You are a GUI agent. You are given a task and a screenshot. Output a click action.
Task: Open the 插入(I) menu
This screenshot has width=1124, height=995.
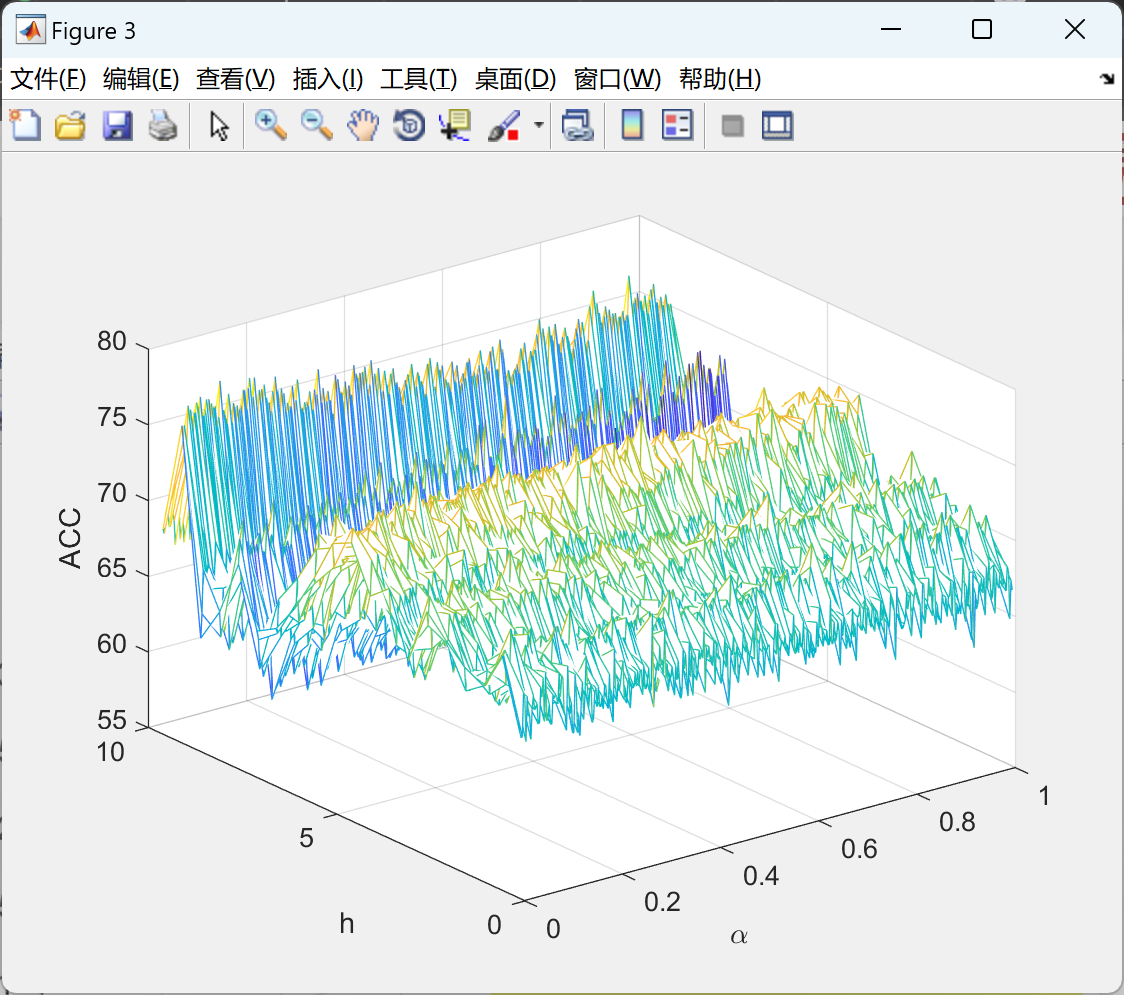[x=328, y=79]
